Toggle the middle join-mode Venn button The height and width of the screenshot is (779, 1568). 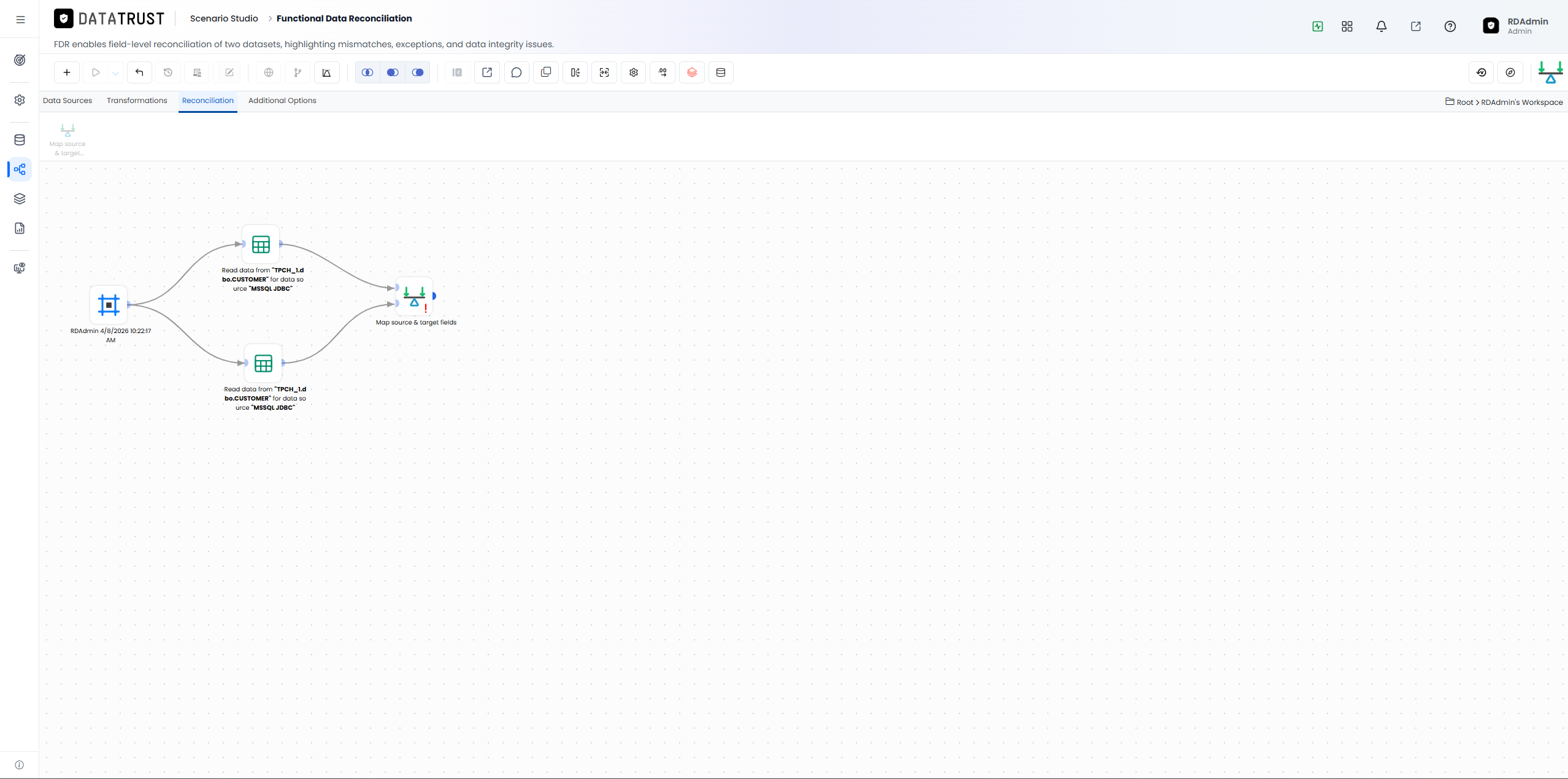pyautogui.click(x=393, y=72)
